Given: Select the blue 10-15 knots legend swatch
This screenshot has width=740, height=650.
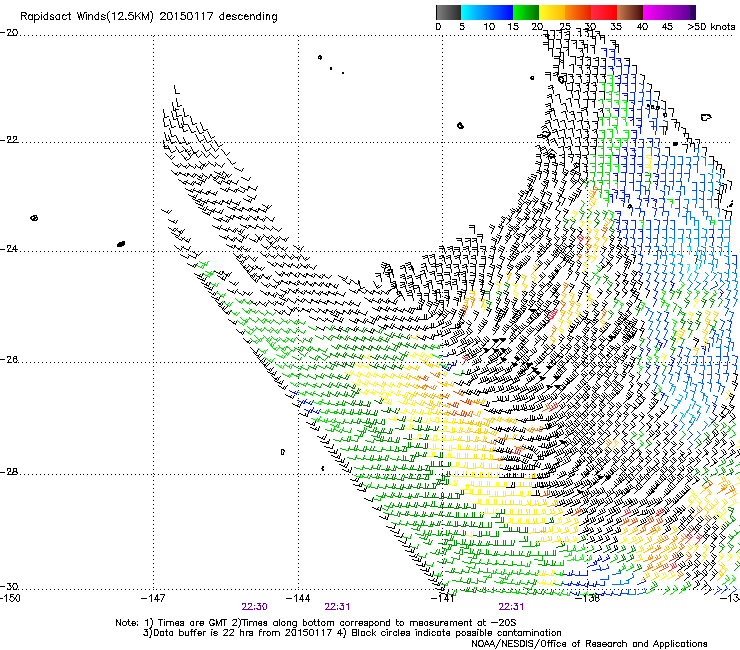Looking at the screenshot, I should click(500, 12).
